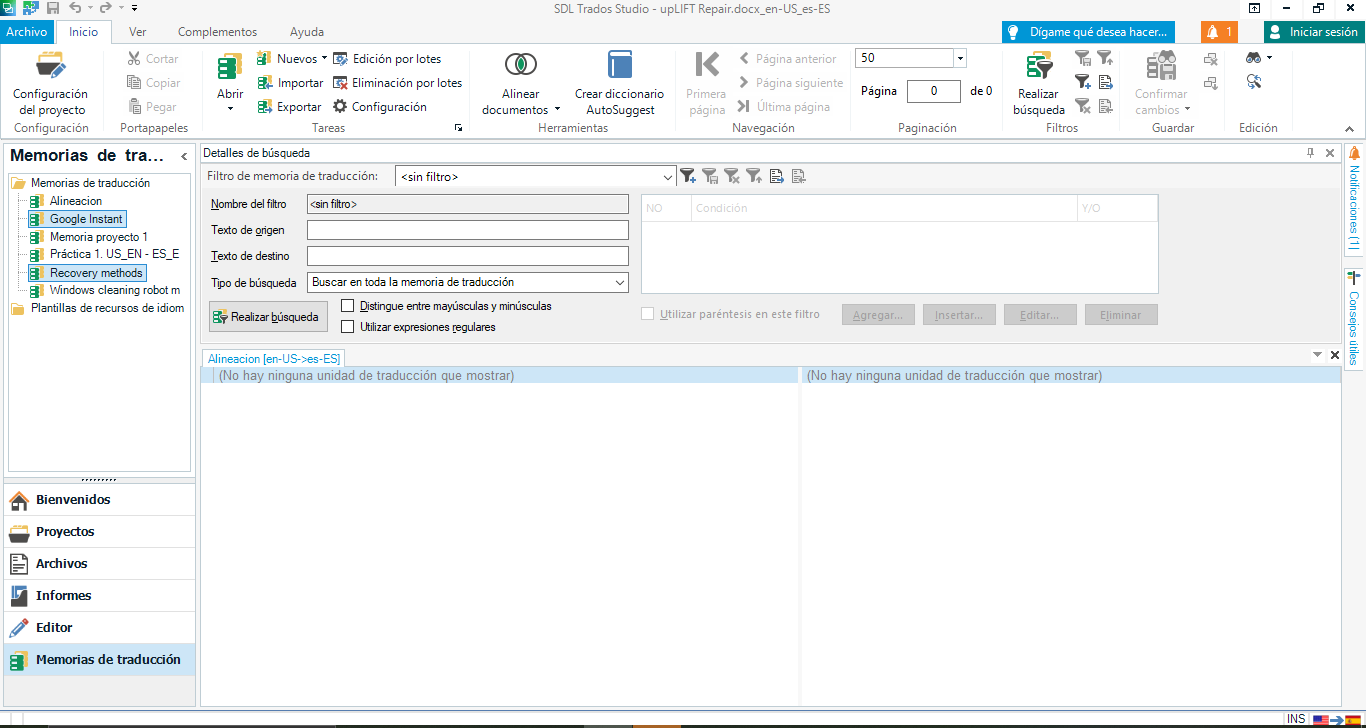Open the Editor view in sidebar
This screenshot has width=1366, height=728.
pos(54,628)
